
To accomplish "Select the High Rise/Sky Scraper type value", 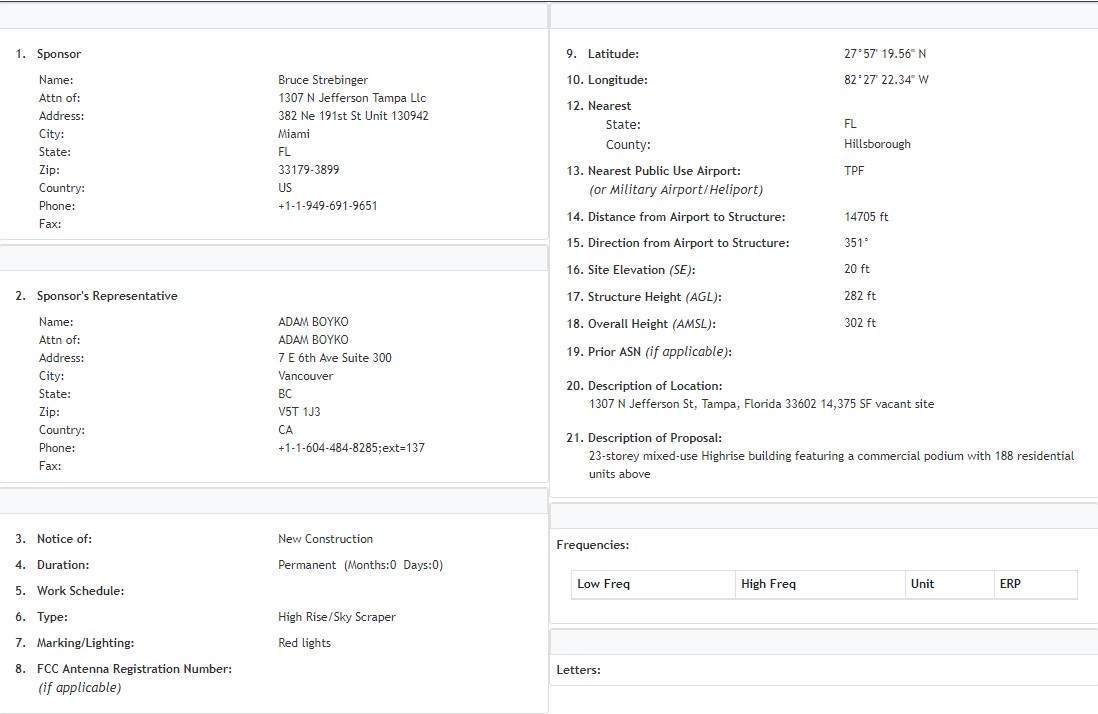I will click(x=336, y=617).
